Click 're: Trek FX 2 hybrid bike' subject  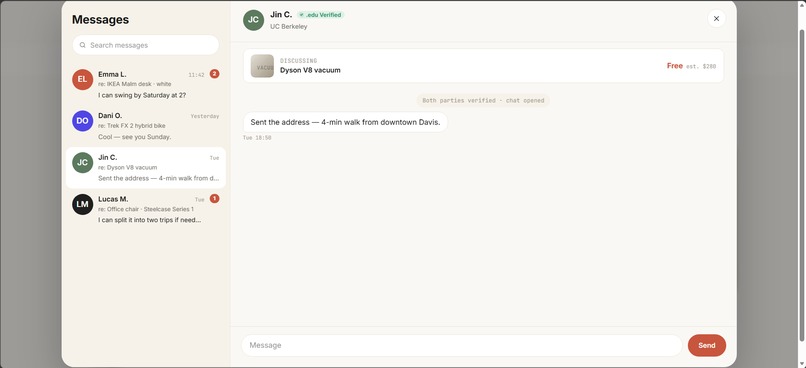pyautogui.click(x=132, y=126)
